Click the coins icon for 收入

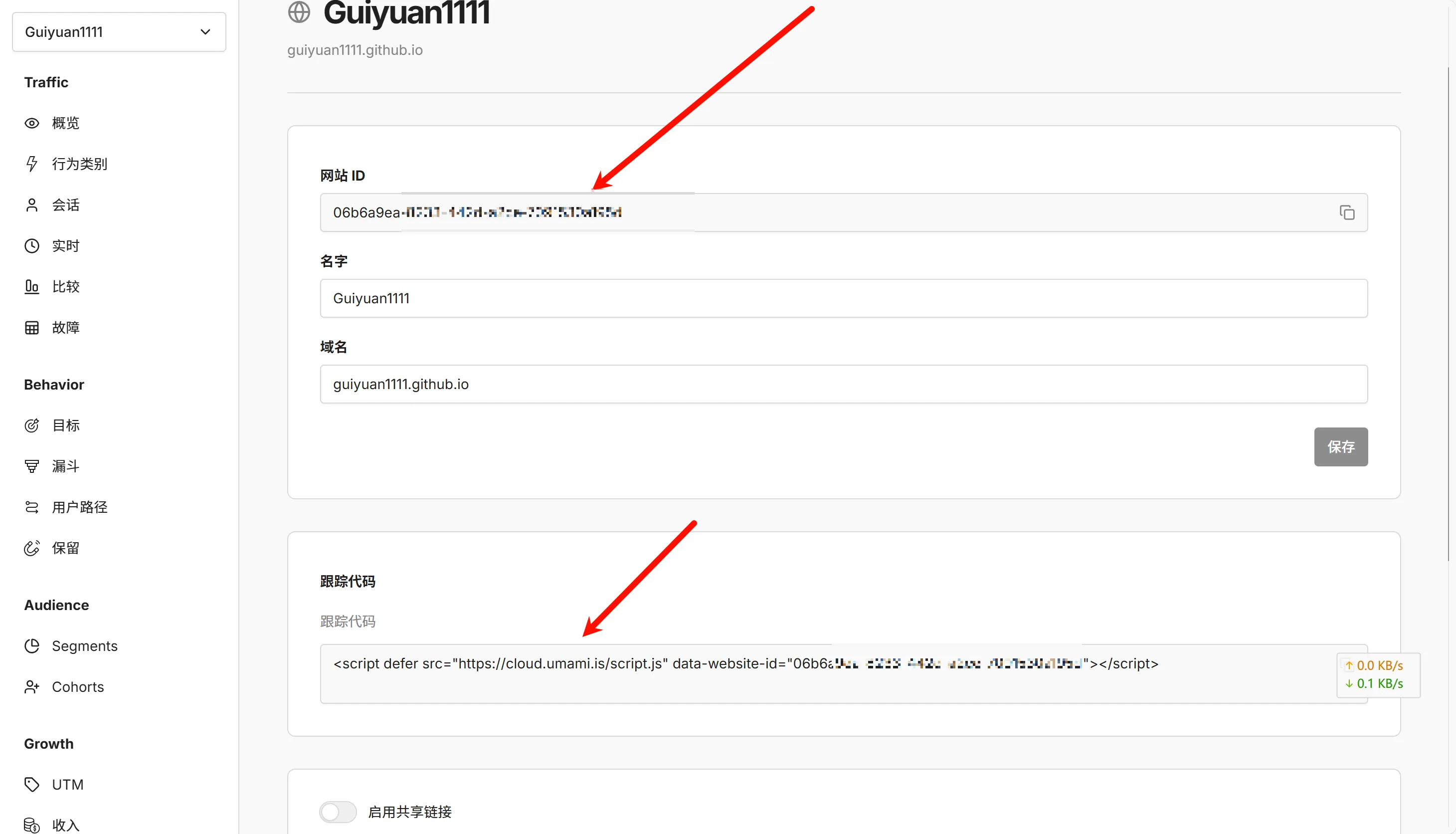[32, 826]
